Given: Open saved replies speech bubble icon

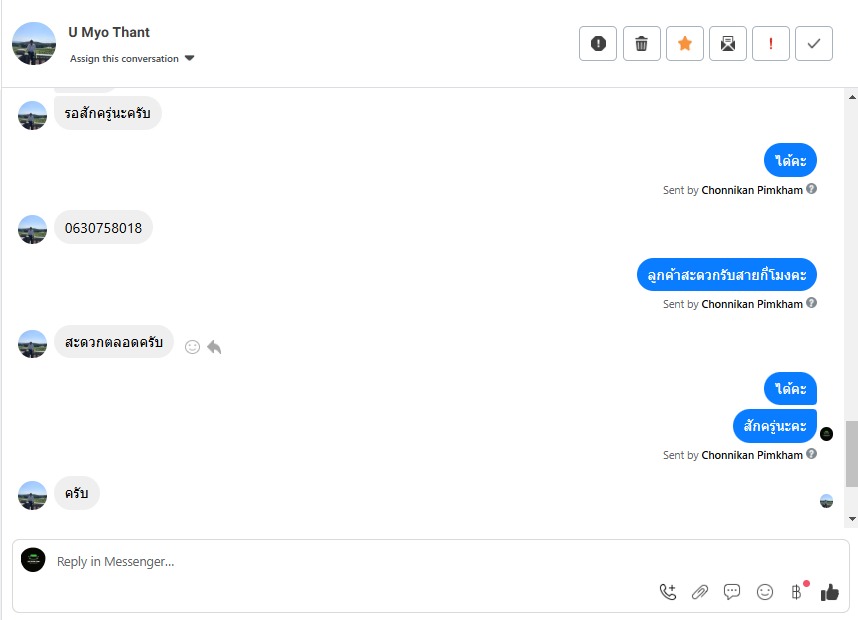Looking at the screenshot, I should coord(732,592).
